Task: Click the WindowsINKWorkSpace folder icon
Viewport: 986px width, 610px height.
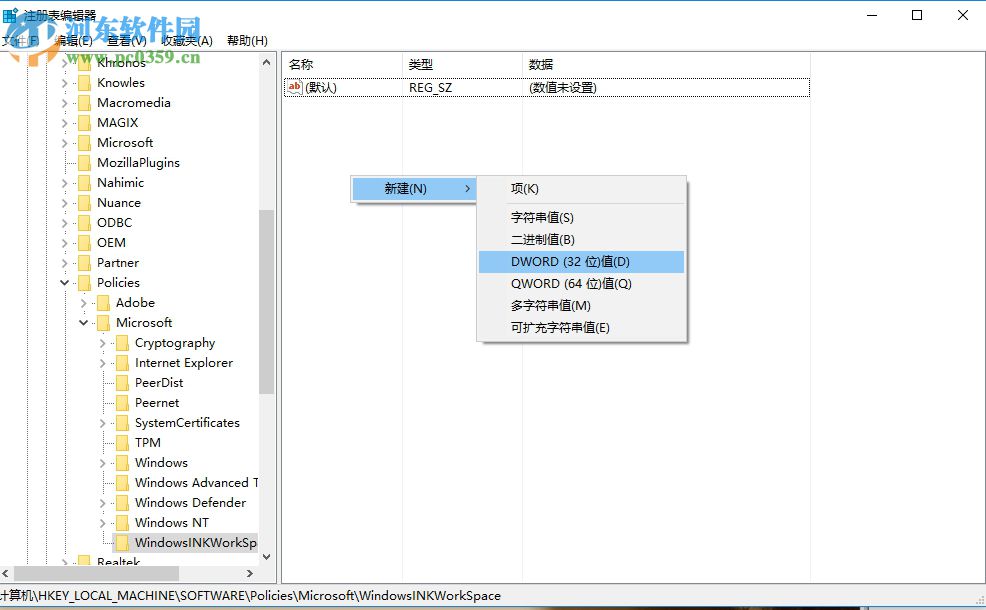Action: [122, 542]
